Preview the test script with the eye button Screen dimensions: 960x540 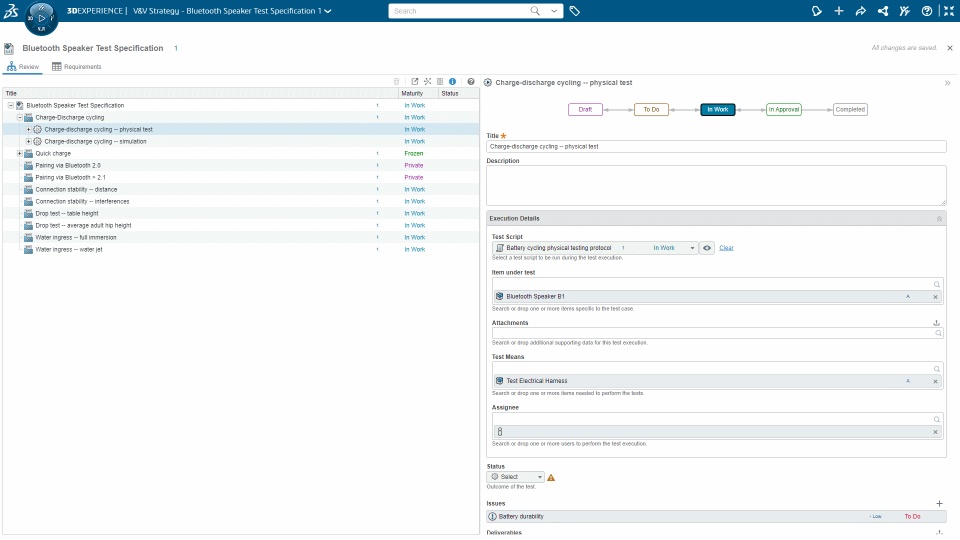pos(707,248)
